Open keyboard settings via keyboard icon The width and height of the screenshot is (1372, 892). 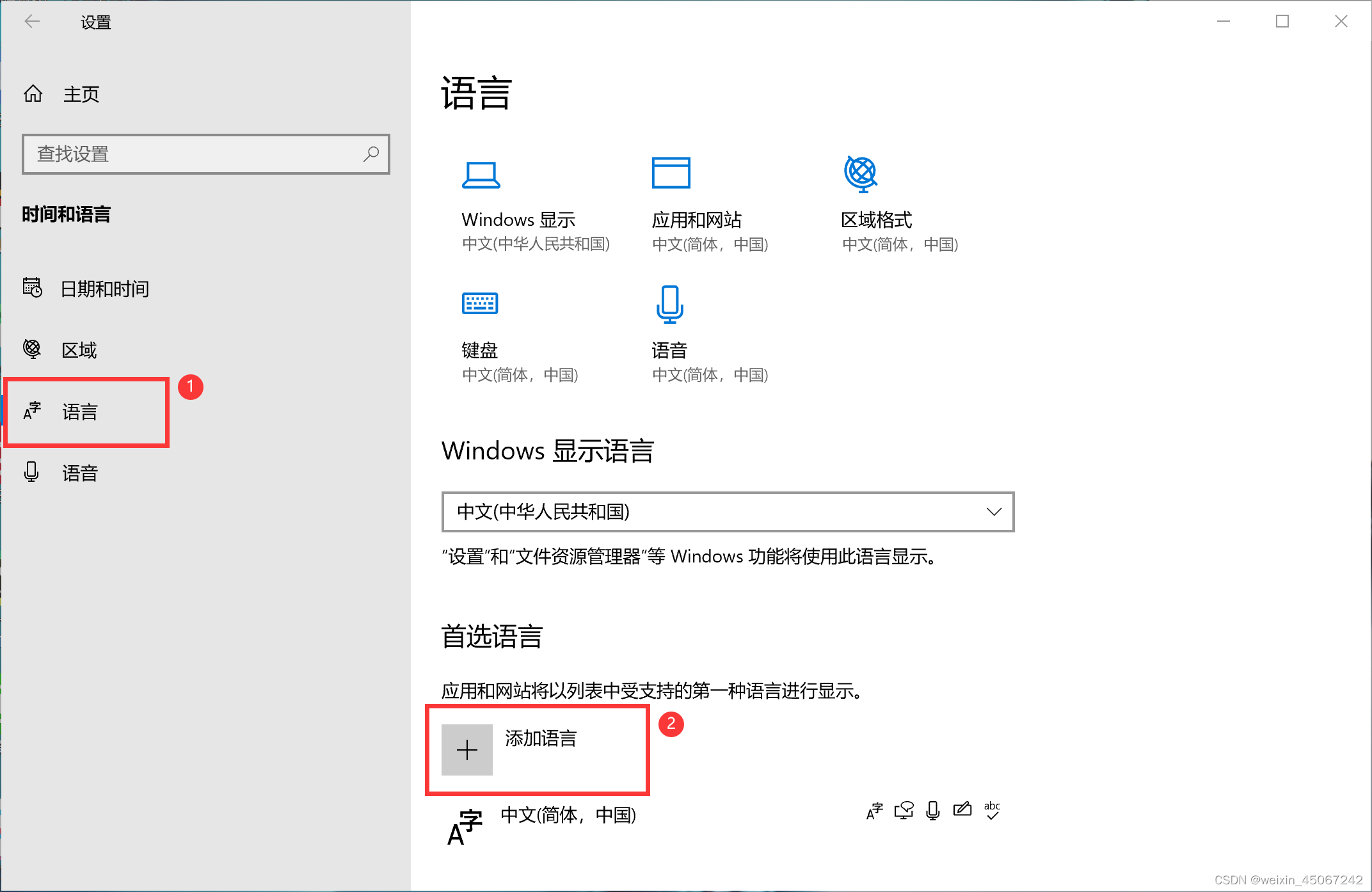click(x=480, y=303)
